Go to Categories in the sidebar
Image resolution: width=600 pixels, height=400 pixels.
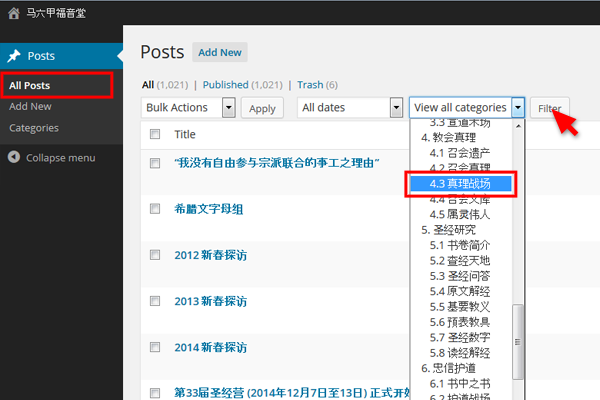(34, 128)
